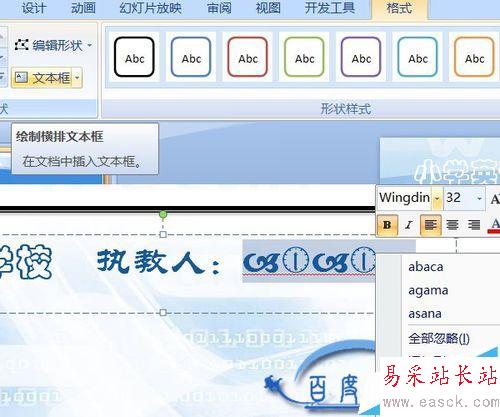Click the grow font icon
500x417 pixels.
pos(495,199)
